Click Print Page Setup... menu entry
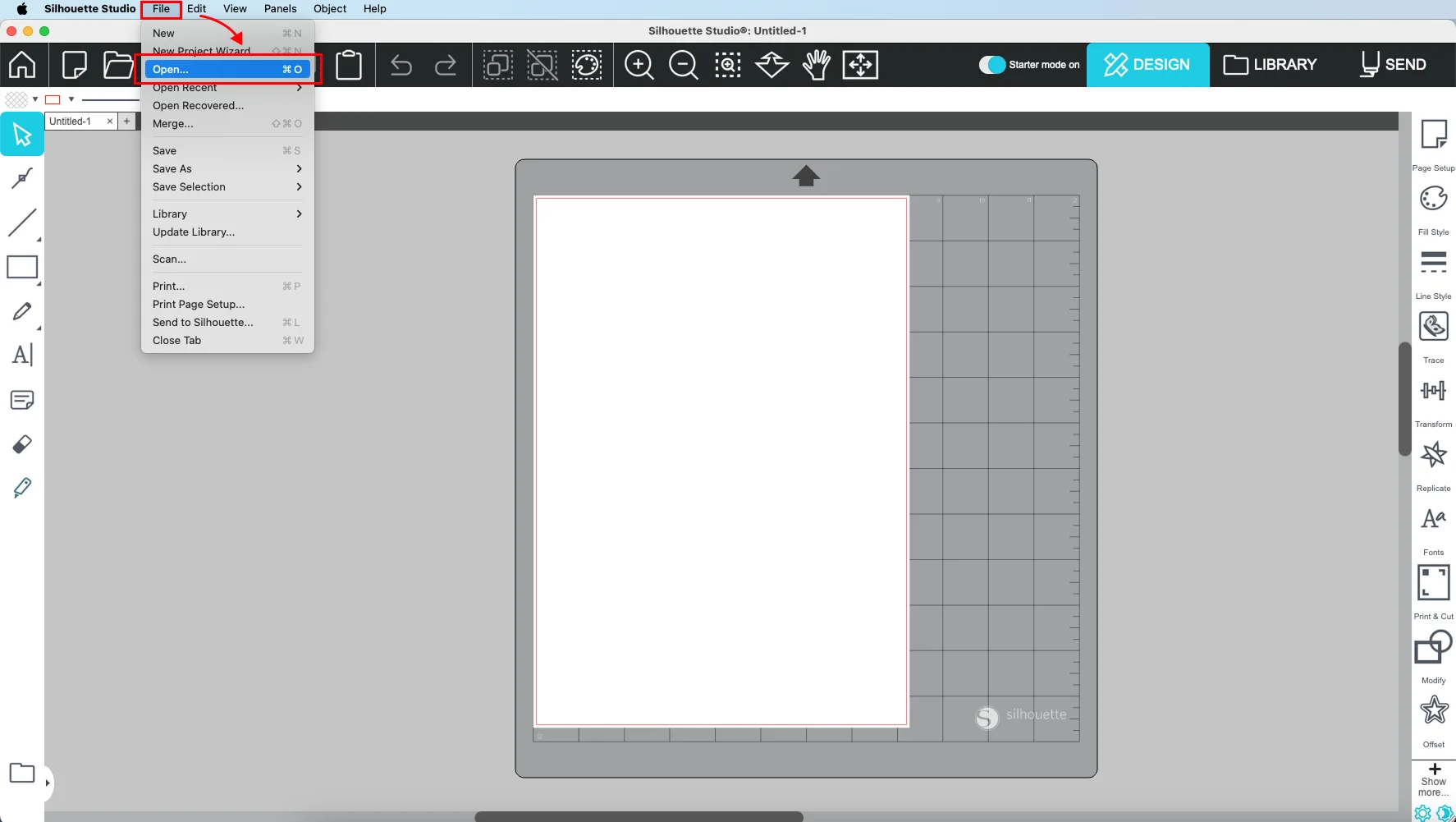Viewport: 1456px width, 822px height. tap(227, 305)
